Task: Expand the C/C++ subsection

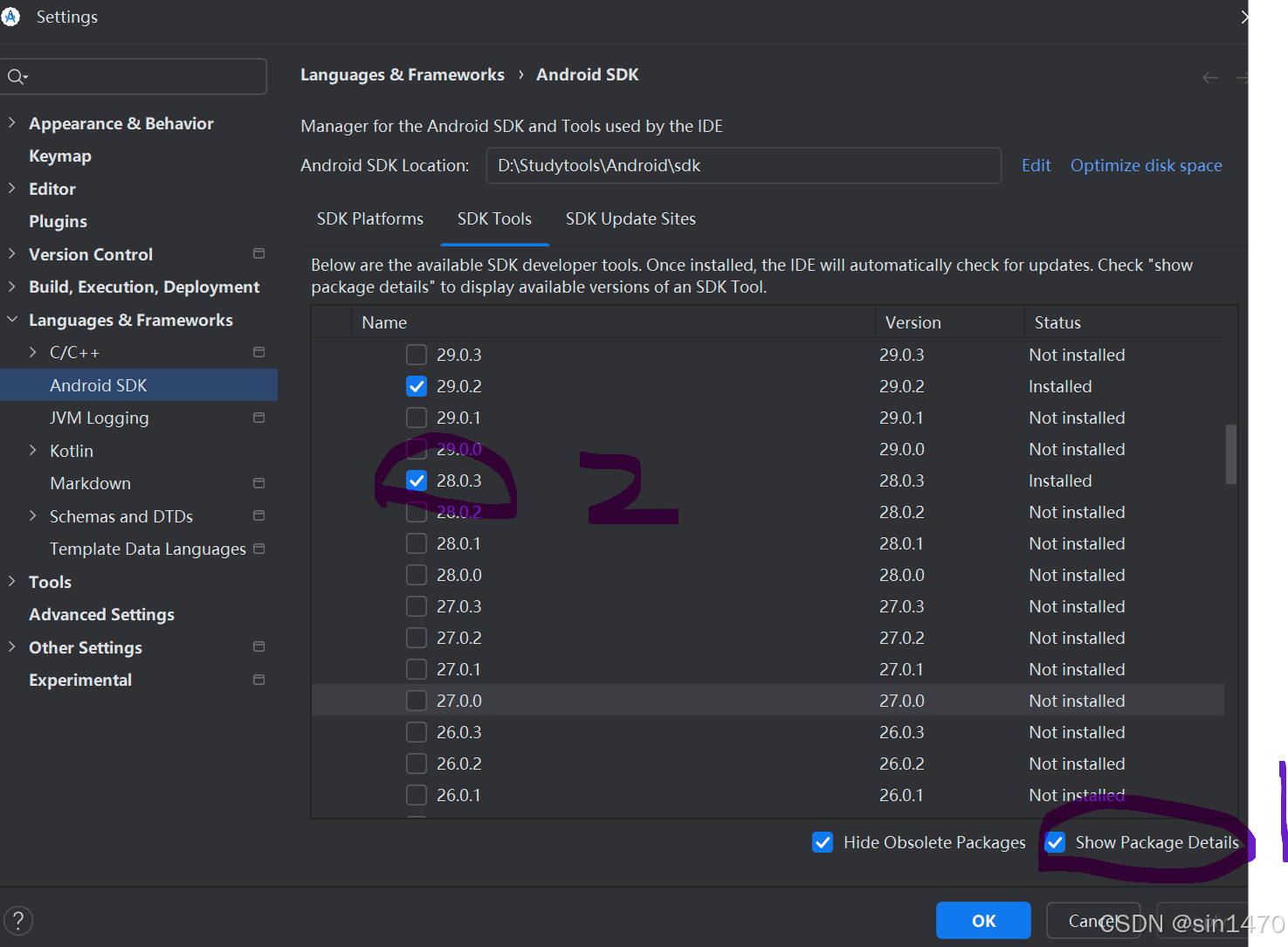Action: click(33, 352)
